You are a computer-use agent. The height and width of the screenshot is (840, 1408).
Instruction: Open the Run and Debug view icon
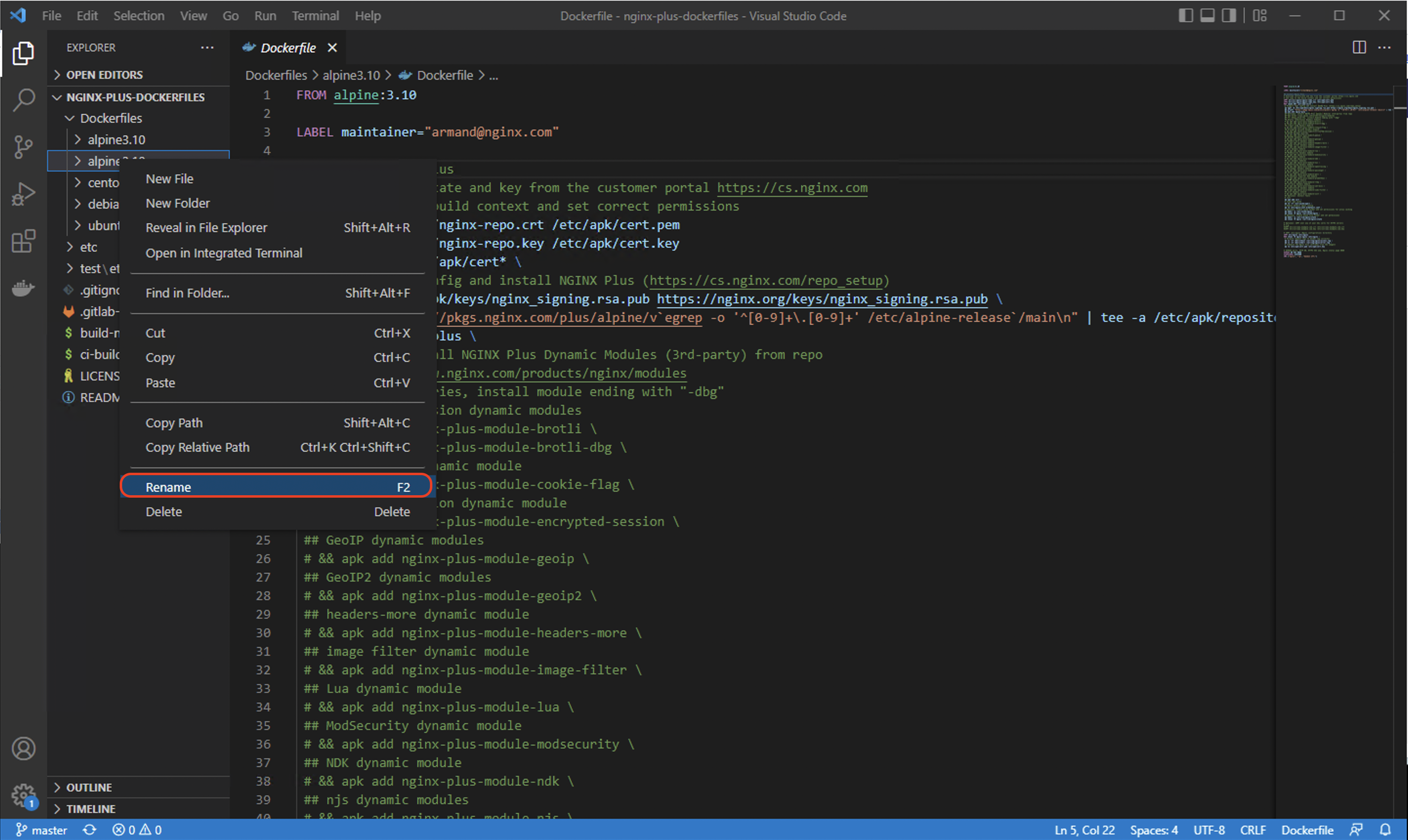(23, 194)
